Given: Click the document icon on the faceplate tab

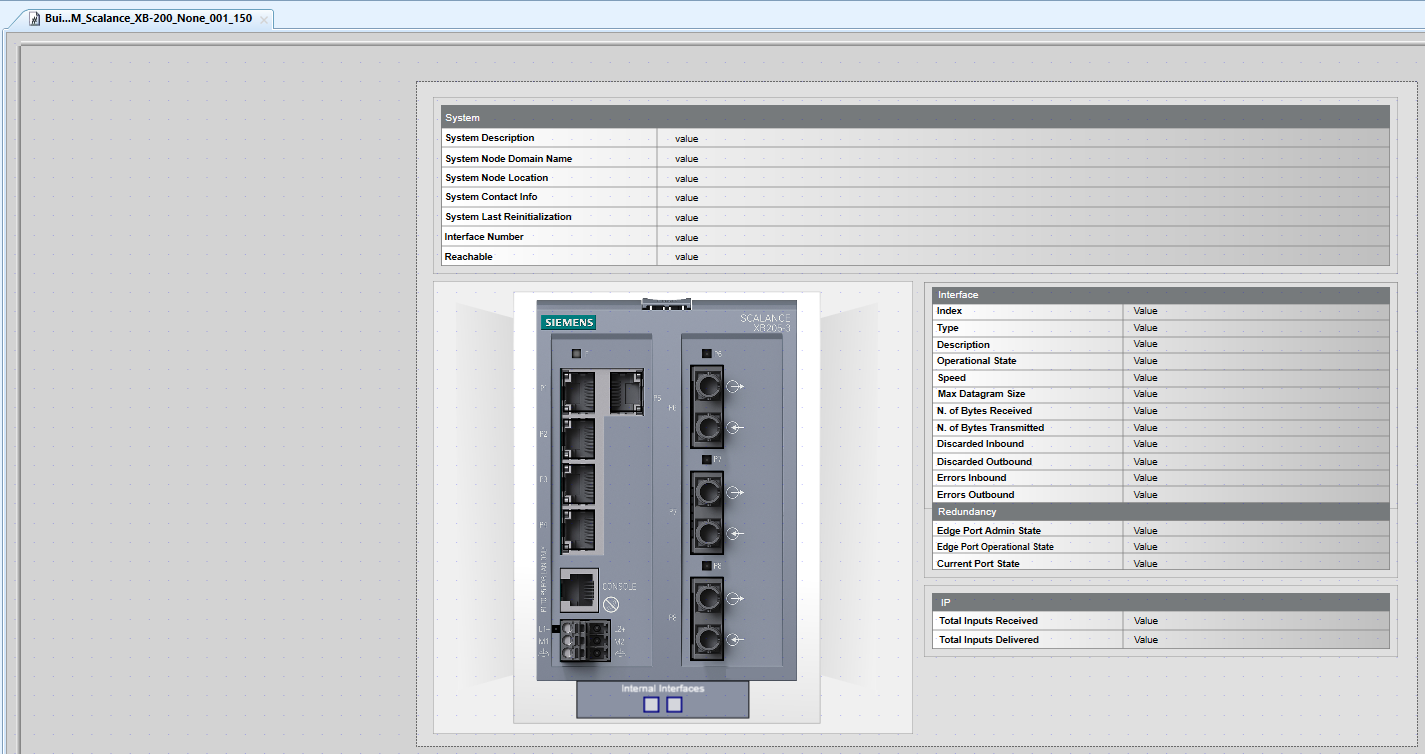Looking at the screenshot, I should 35,17.
